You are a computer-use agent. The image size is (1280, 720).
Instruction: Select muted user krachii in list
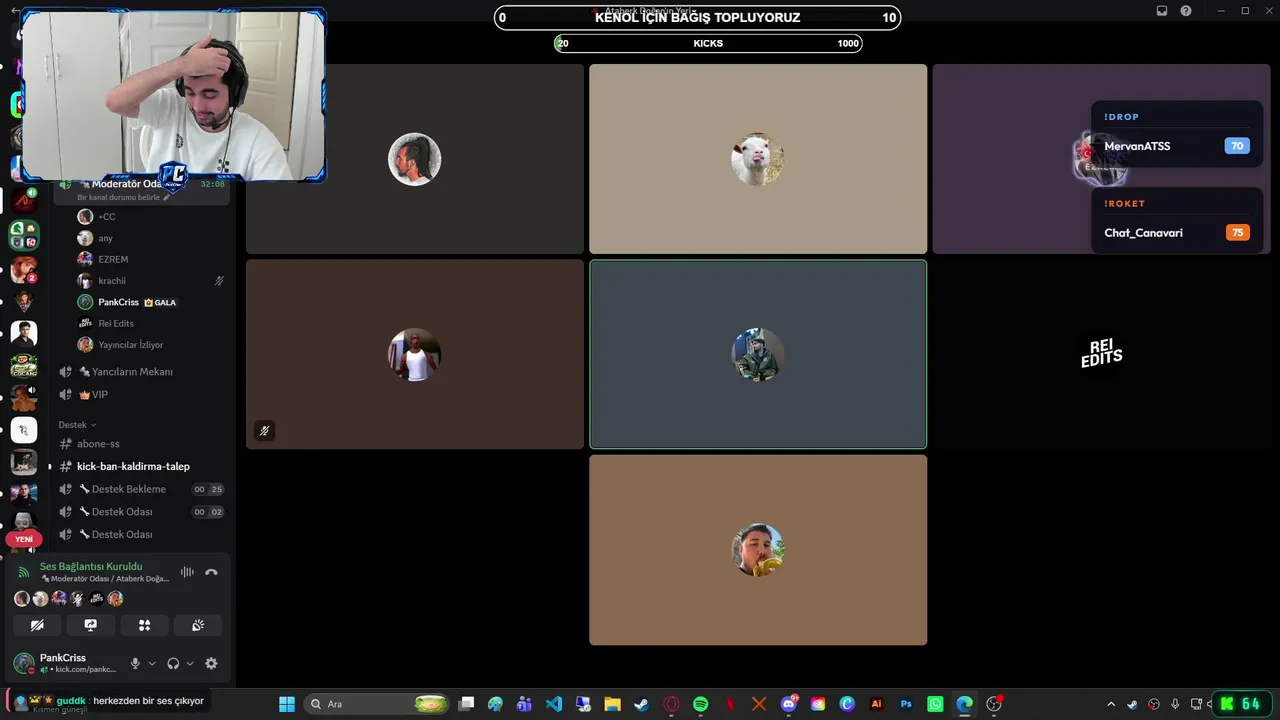(150, 281)
